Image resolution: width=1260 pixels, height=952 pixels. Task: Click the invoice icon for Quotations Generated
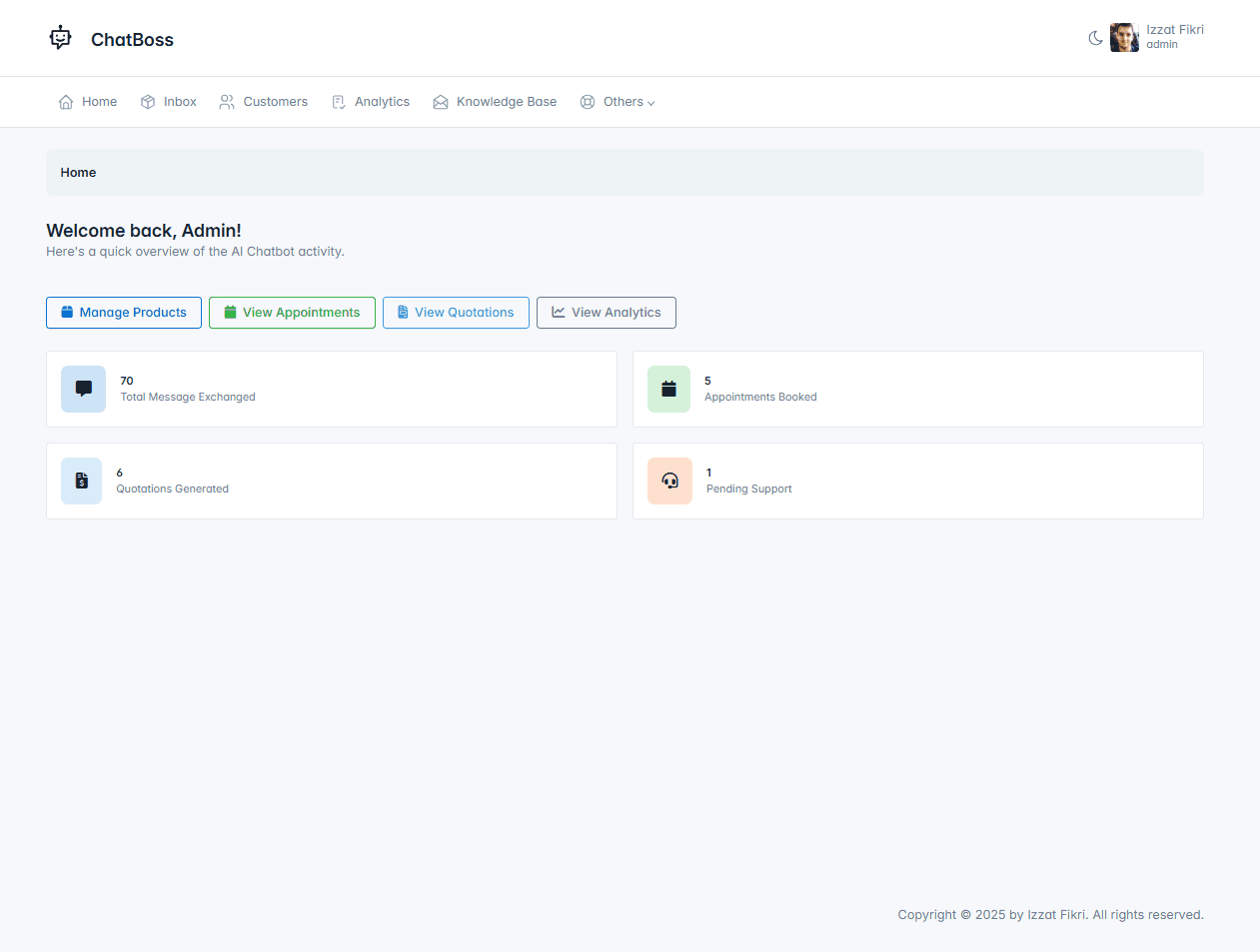click(x=81, y=480)
